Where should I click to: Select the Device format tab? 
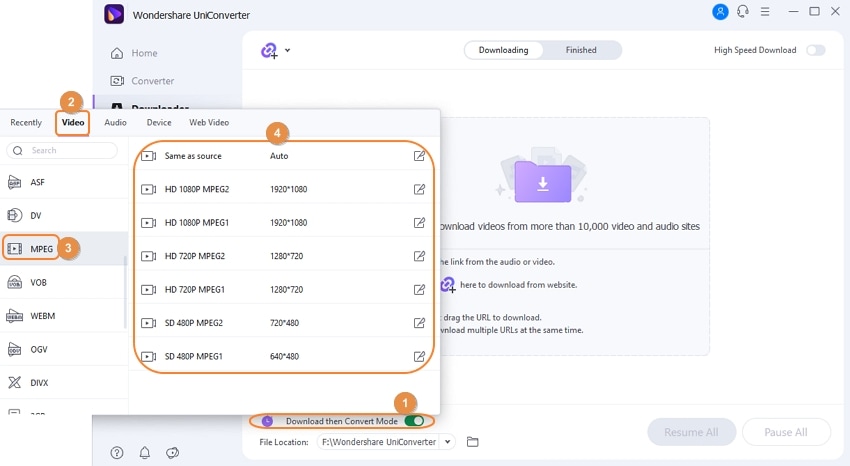pos(159,122)
